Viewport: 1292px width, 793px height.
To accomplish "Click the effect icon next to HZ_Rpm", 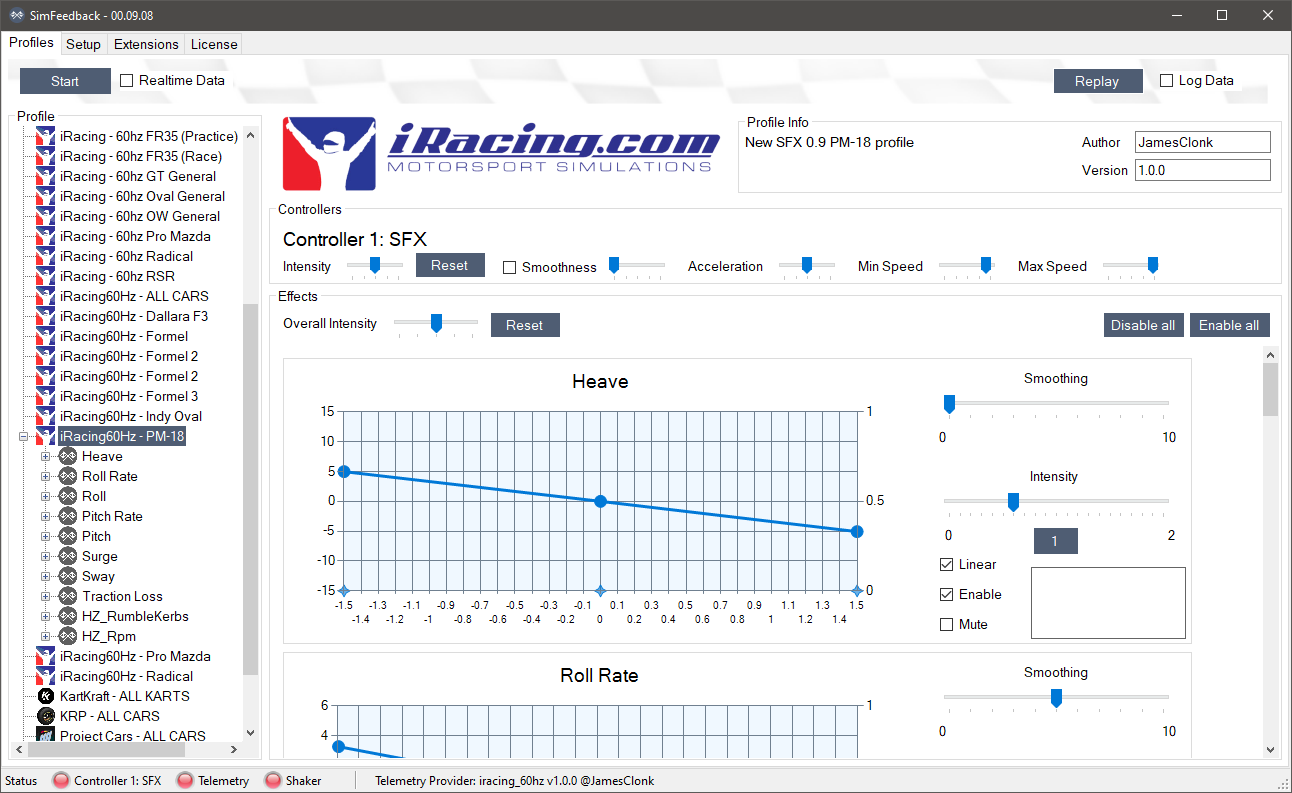I will (x=68, y=636).
